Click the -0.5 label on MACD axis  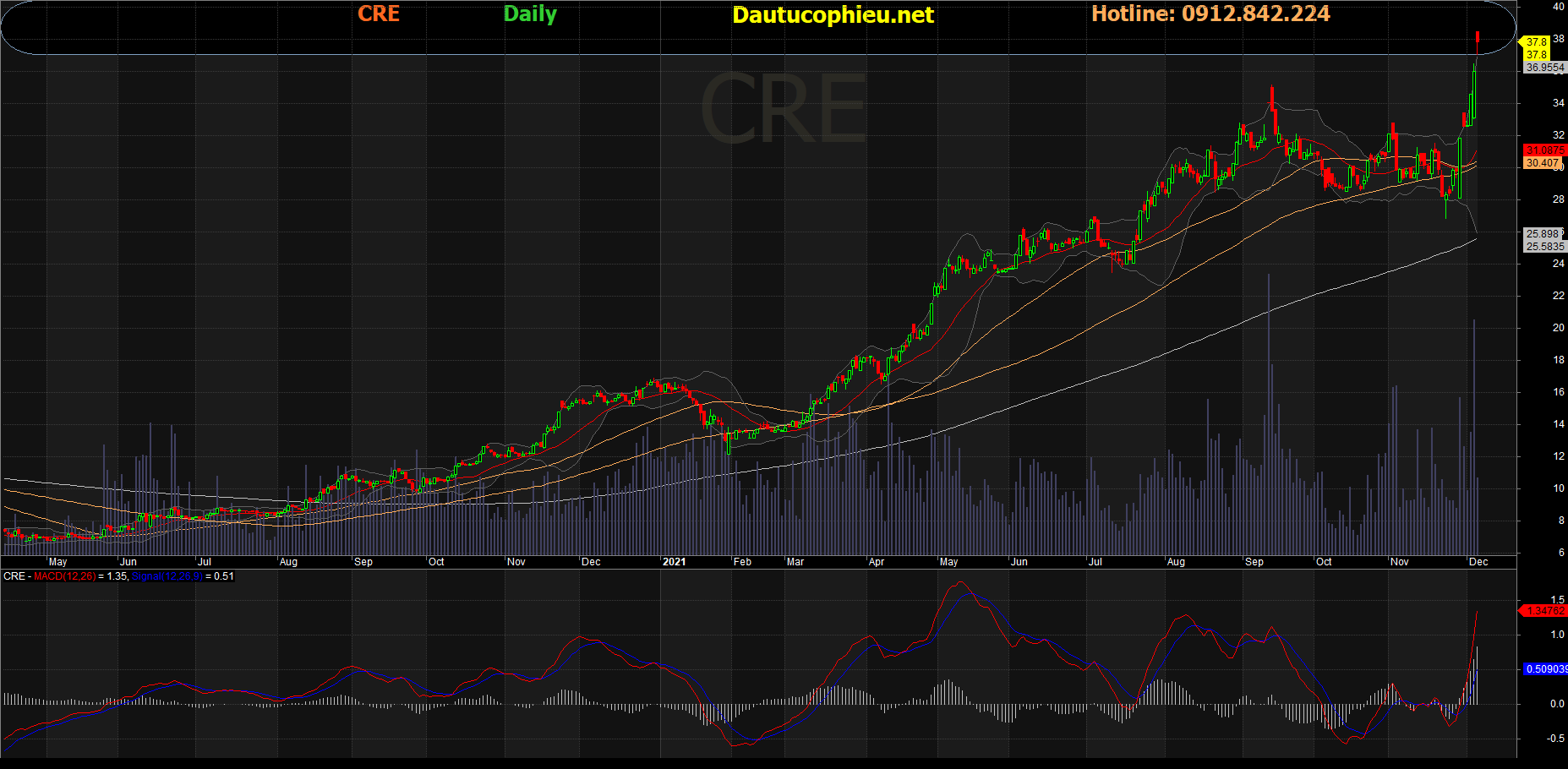click(x=1555, y=739)
